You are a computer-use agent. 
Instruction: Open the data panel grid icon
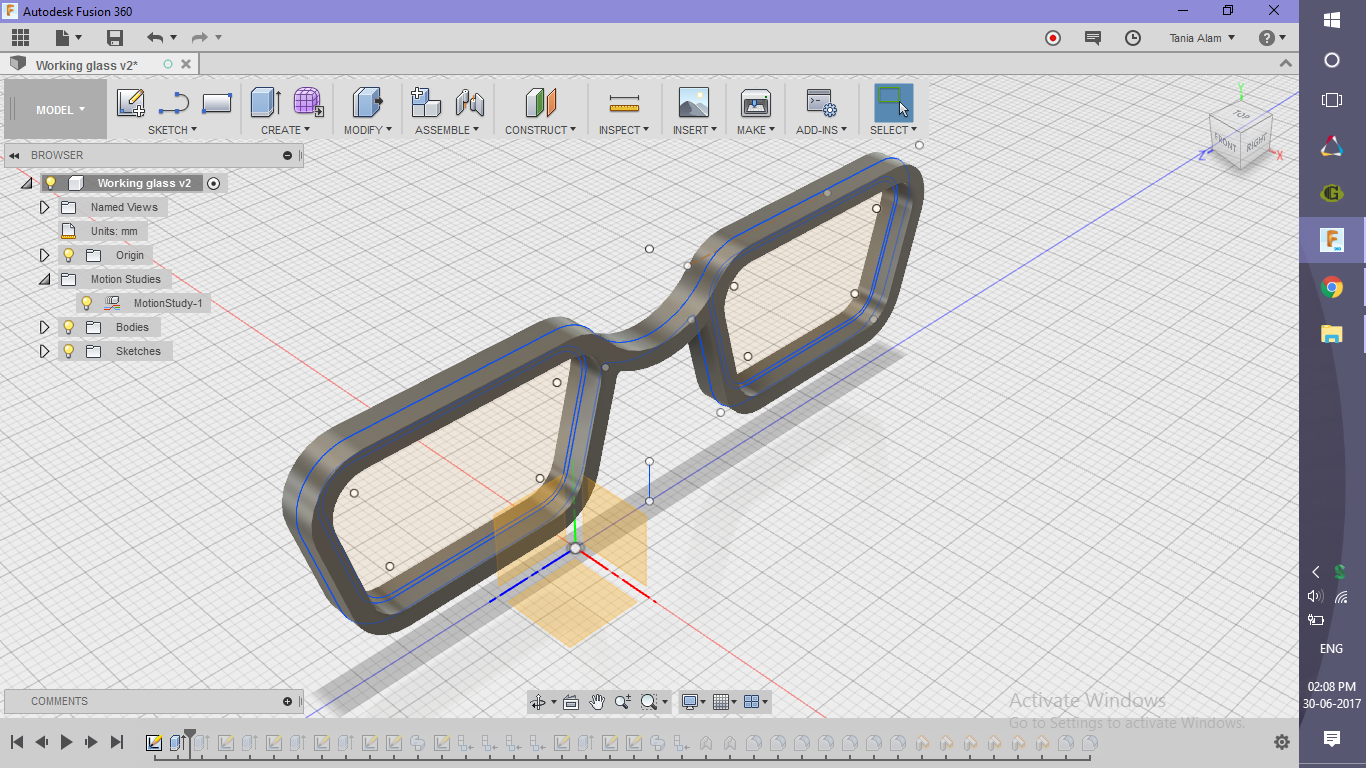20,38
